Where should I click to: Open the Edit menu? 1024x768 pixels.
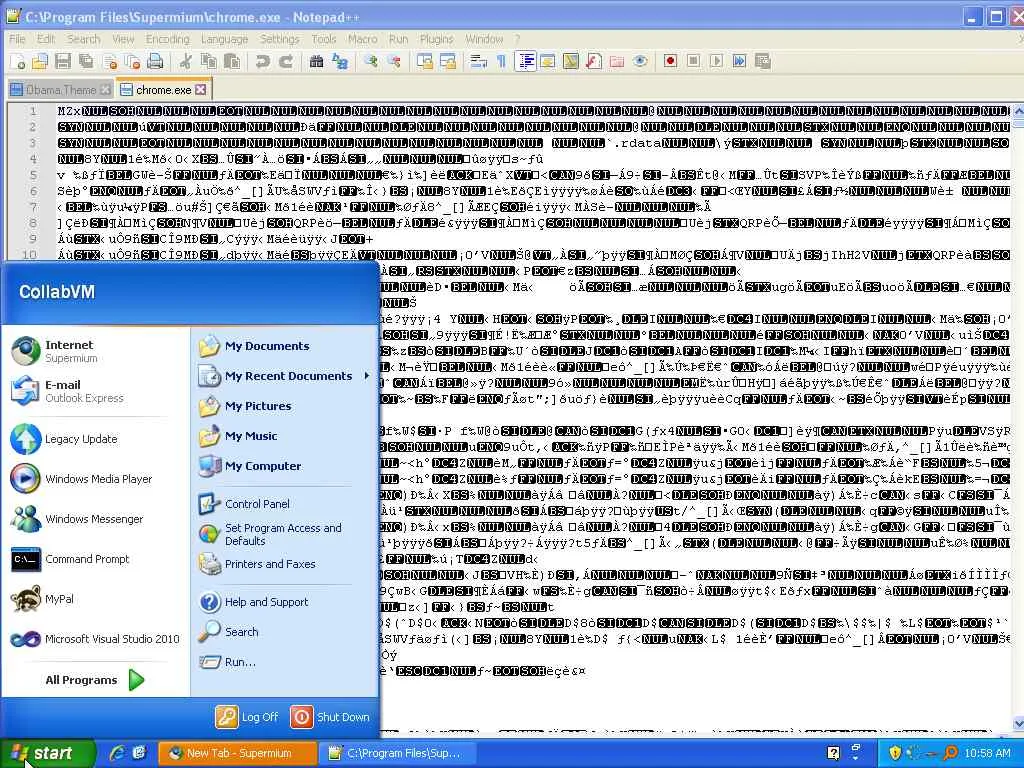tap(46, 39)
